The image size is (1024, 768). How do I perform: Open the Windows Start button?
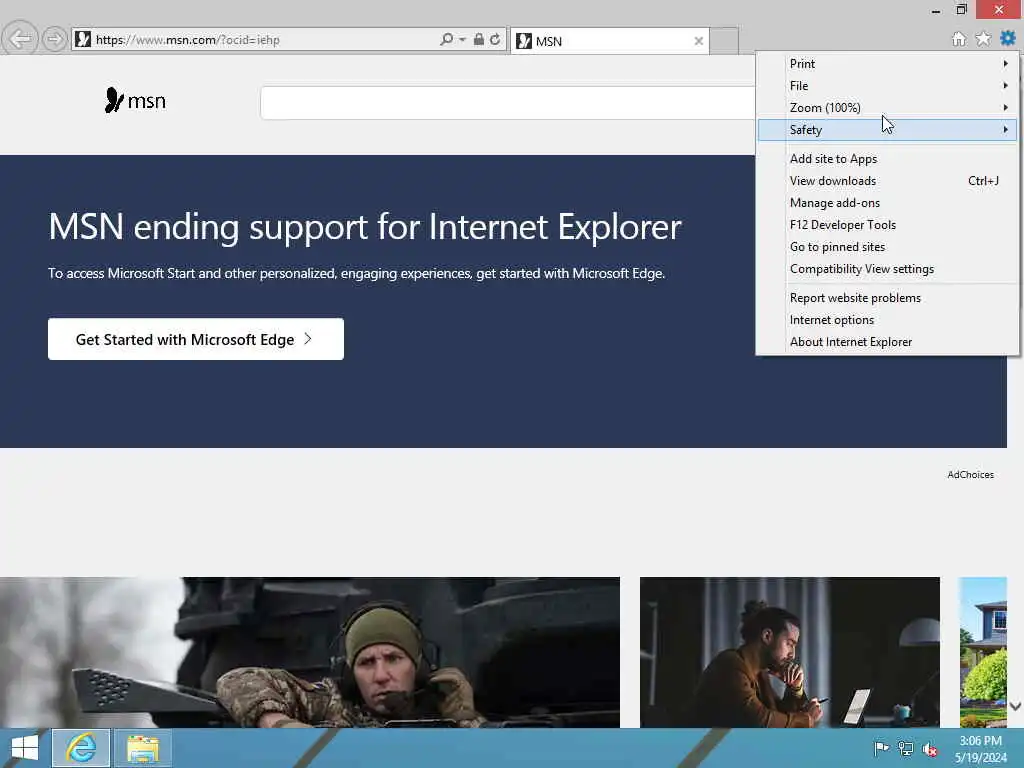pyautogui.click(x=25, y=748)
